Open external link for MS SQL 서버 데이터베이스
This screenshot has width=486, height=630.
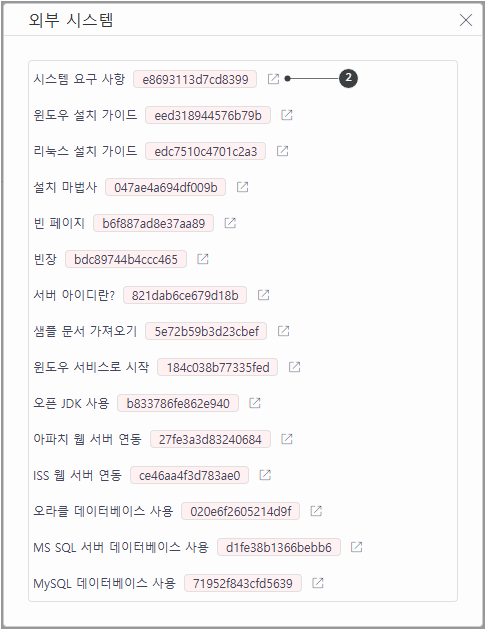357,547
